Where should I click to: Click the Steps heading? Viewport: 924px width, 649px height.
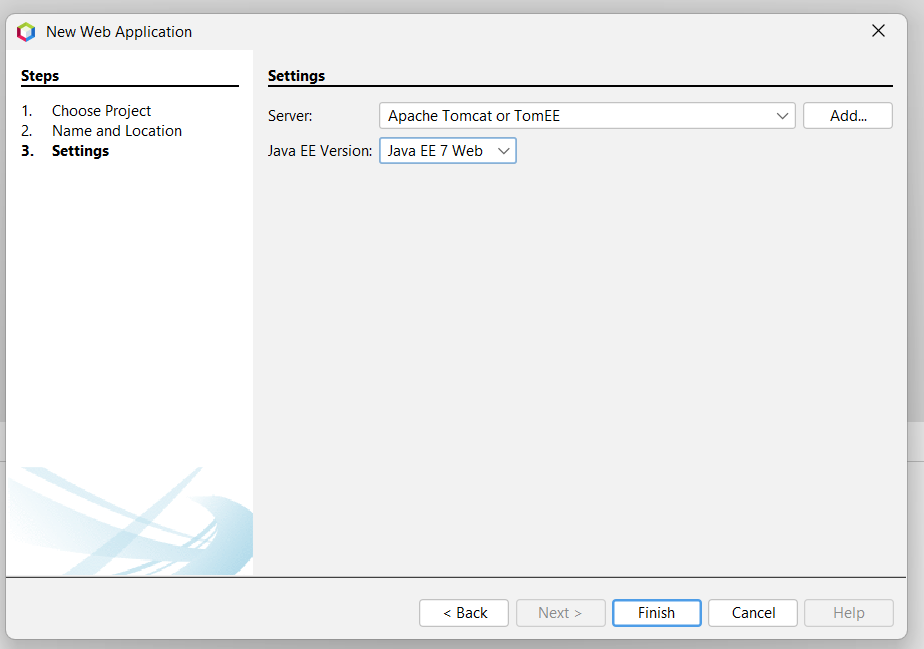(40, 76)
